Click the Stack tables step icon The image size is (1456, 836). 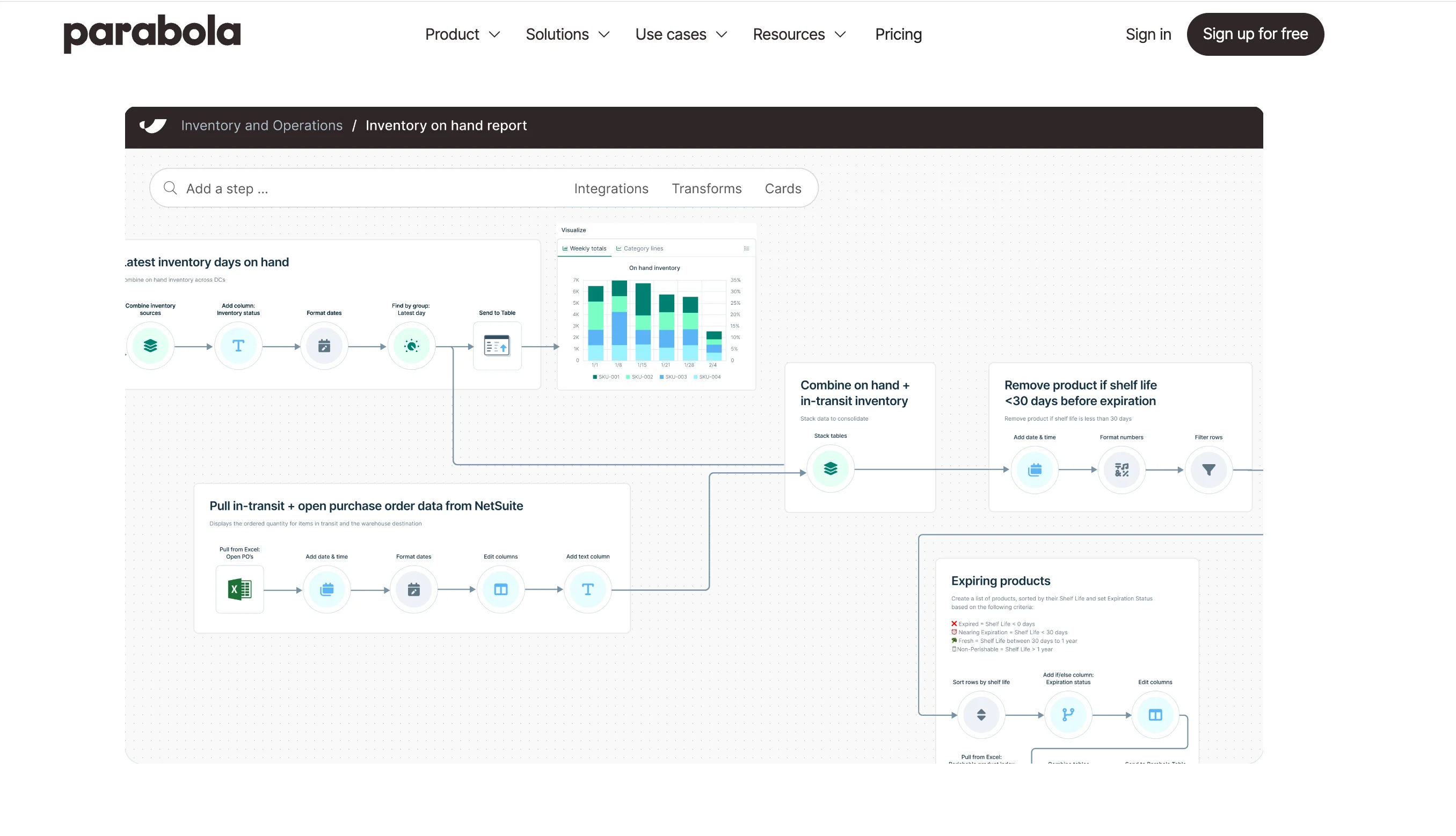830,468
